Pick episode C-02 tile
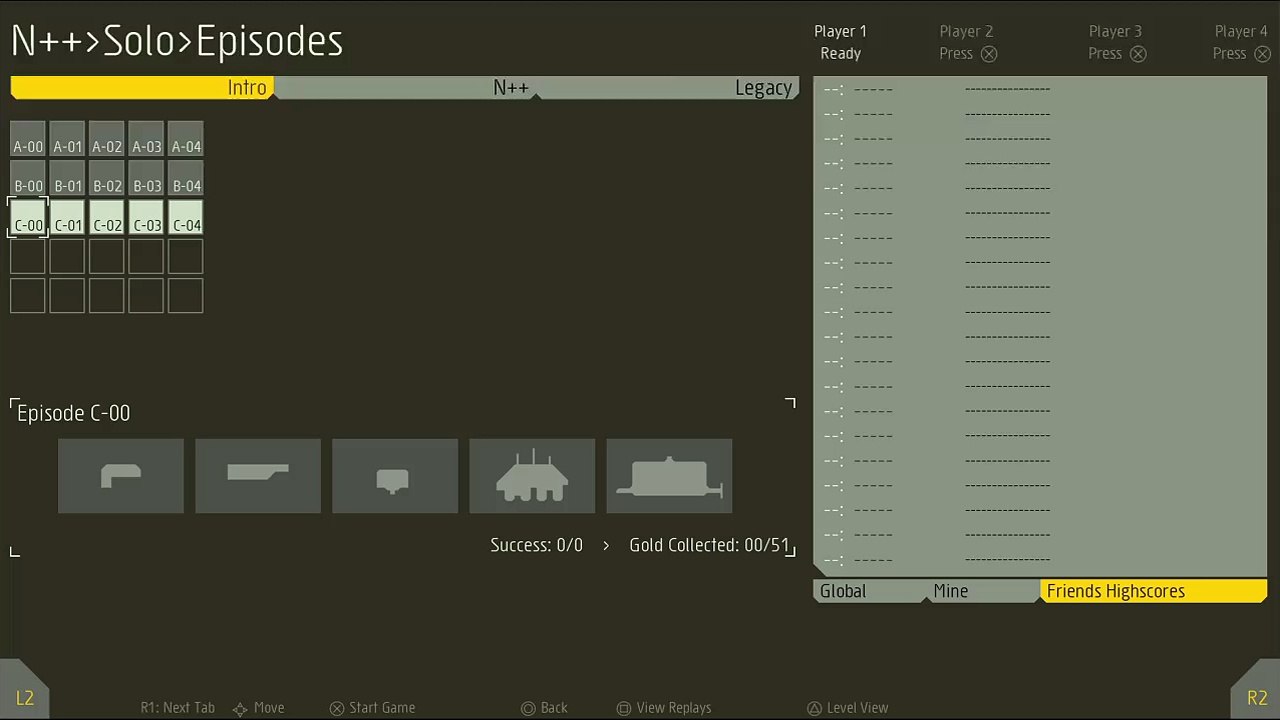 (107, 217)
